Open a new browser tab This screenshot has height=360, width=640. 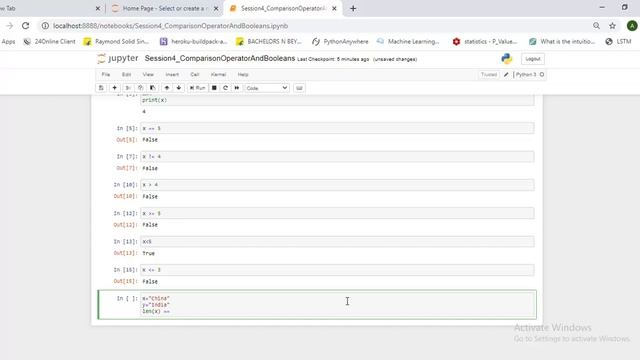click(353, 8)
